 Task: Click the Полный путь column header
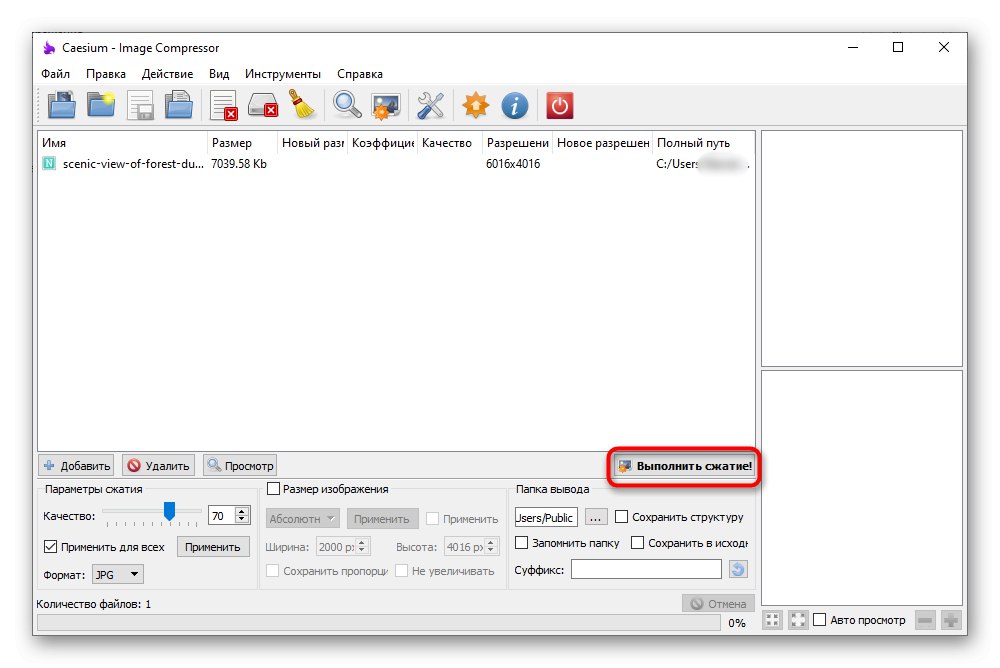coord(705,143)
